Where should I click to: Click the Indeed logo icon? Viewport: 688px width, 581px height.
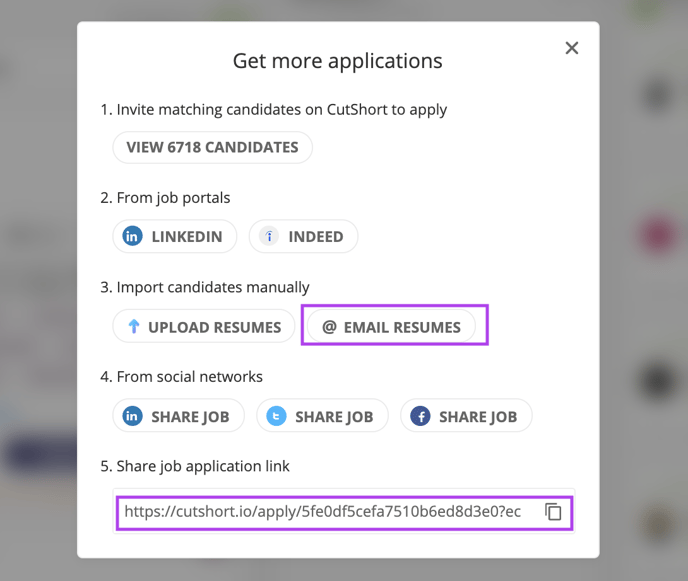[269, 236]
